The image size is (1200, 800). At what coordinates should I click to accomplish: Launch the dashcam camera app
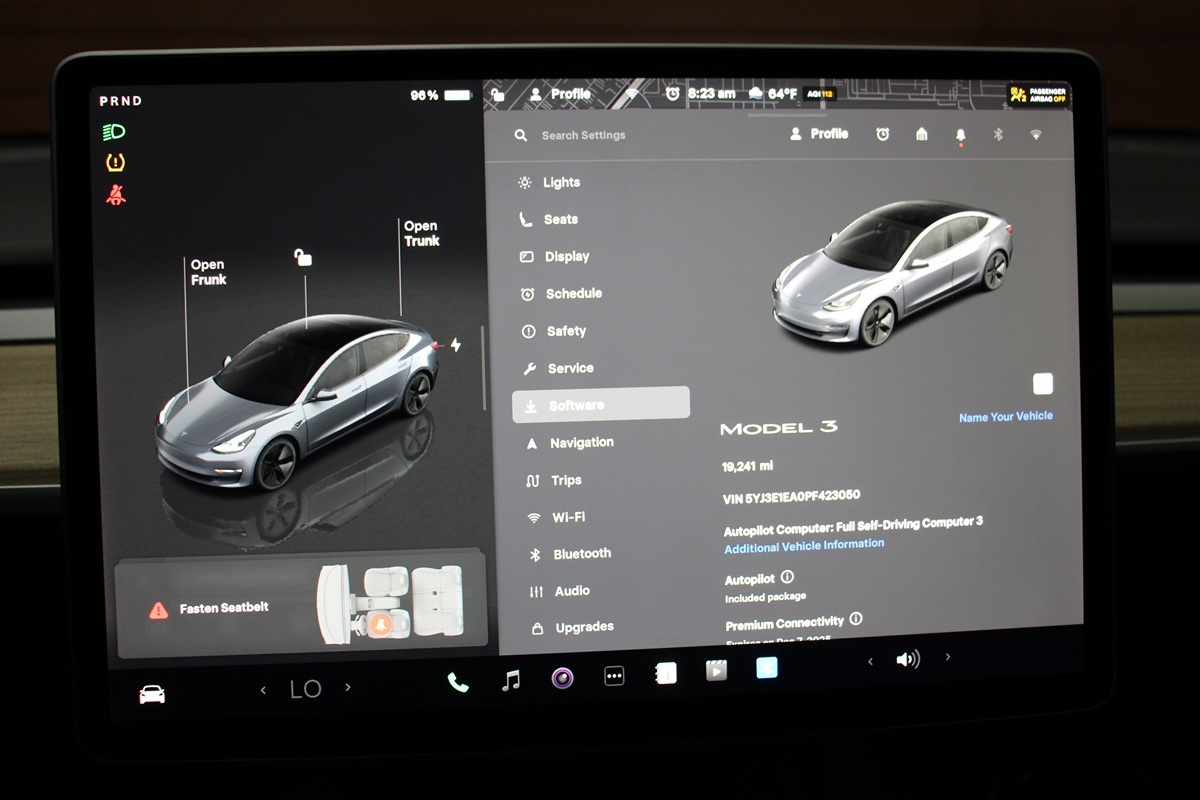563,678
